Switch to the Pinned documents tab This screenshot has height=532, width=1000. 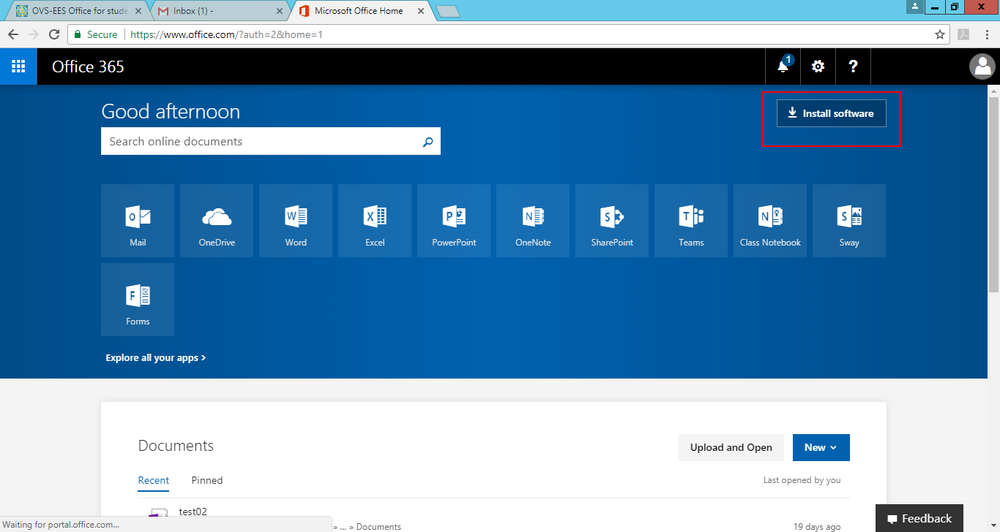click(x=207, y=480)
